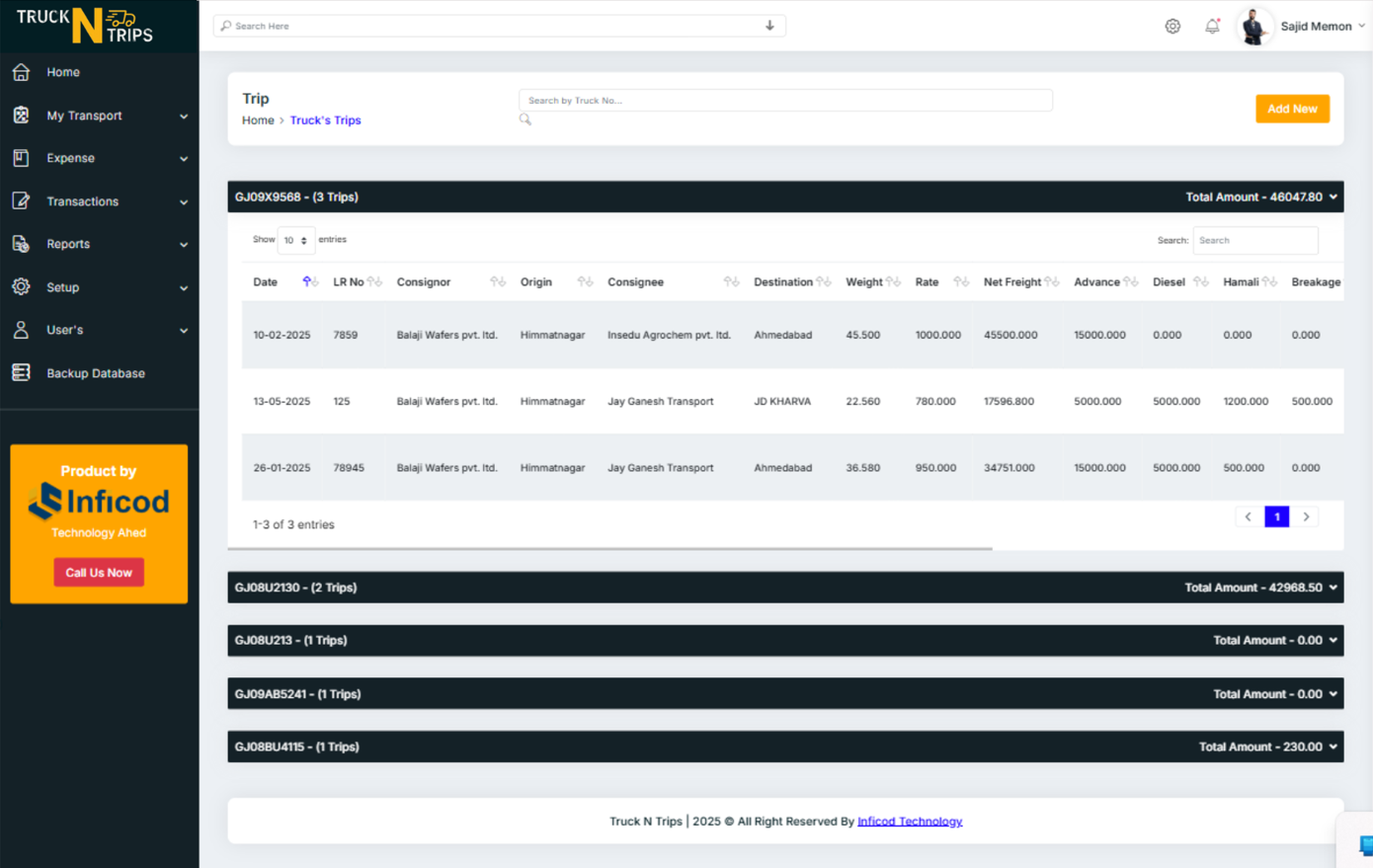Navigate to Home via the breadcrumb
Image resolution: width=1373 pixels, height=868 pixels.
click(258, 119)
